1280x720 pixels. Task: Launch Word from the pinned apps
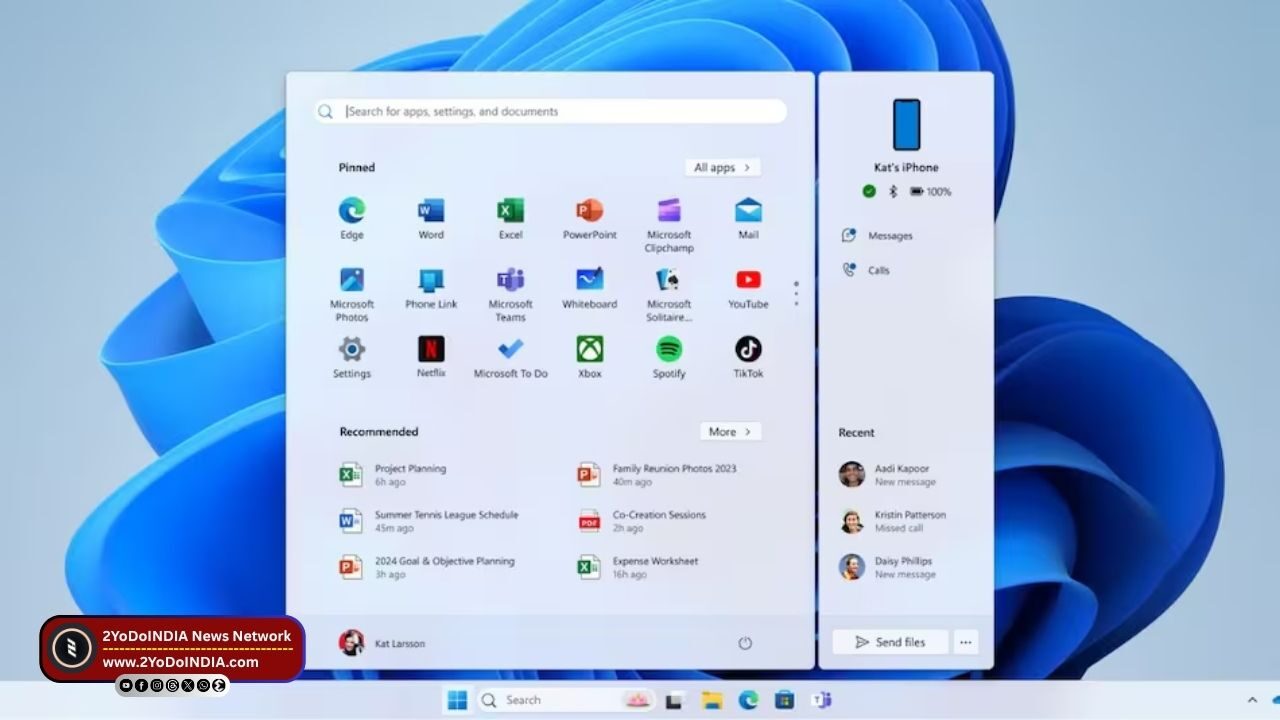[x=431, y=218]
